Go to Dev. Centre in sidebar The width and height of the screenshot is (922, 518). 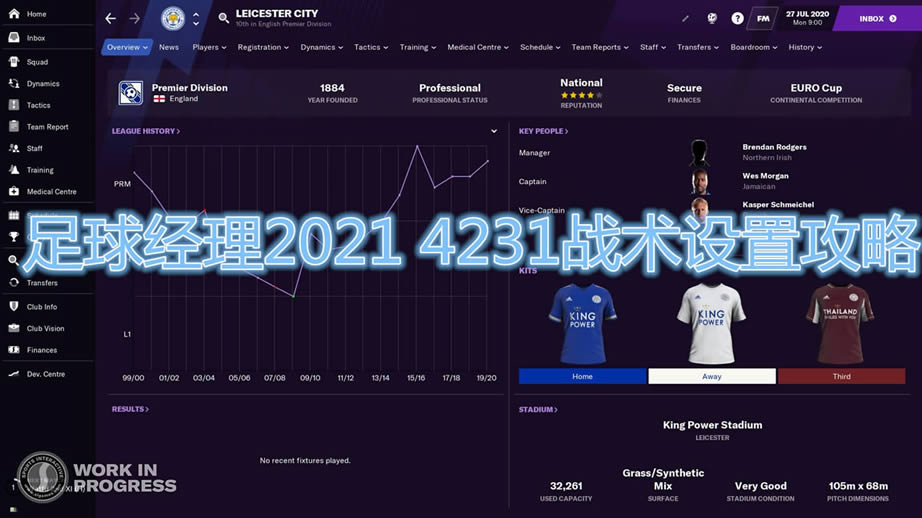pyautogui.click(x=46, y=374)
